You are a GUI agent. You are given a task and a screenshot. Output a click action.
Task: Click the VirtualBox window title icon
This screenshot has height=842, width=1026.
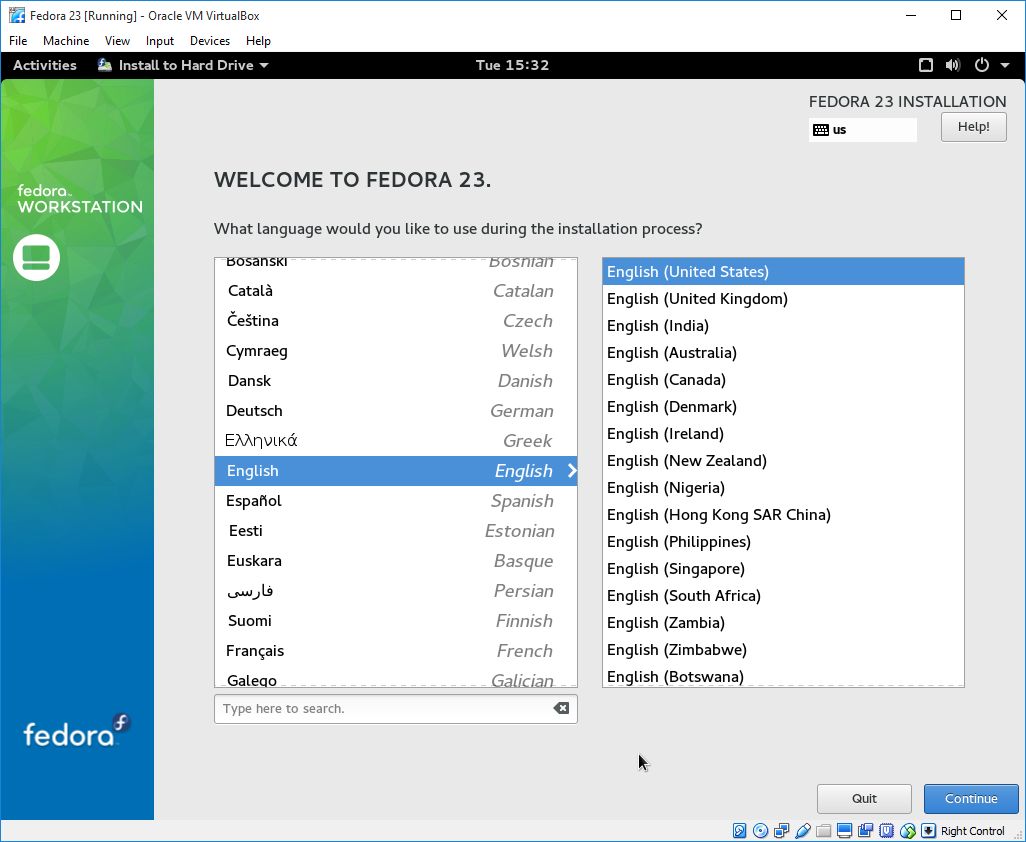(16, 15)
